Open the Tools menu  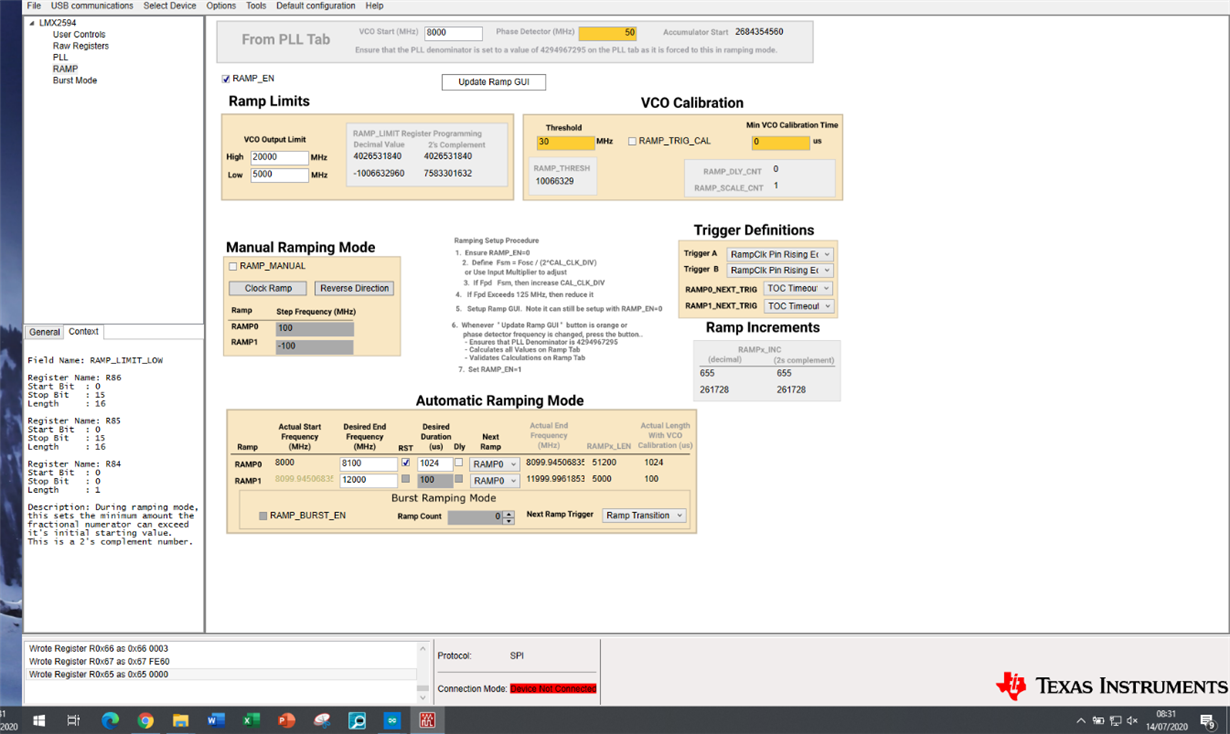(256, 6)
